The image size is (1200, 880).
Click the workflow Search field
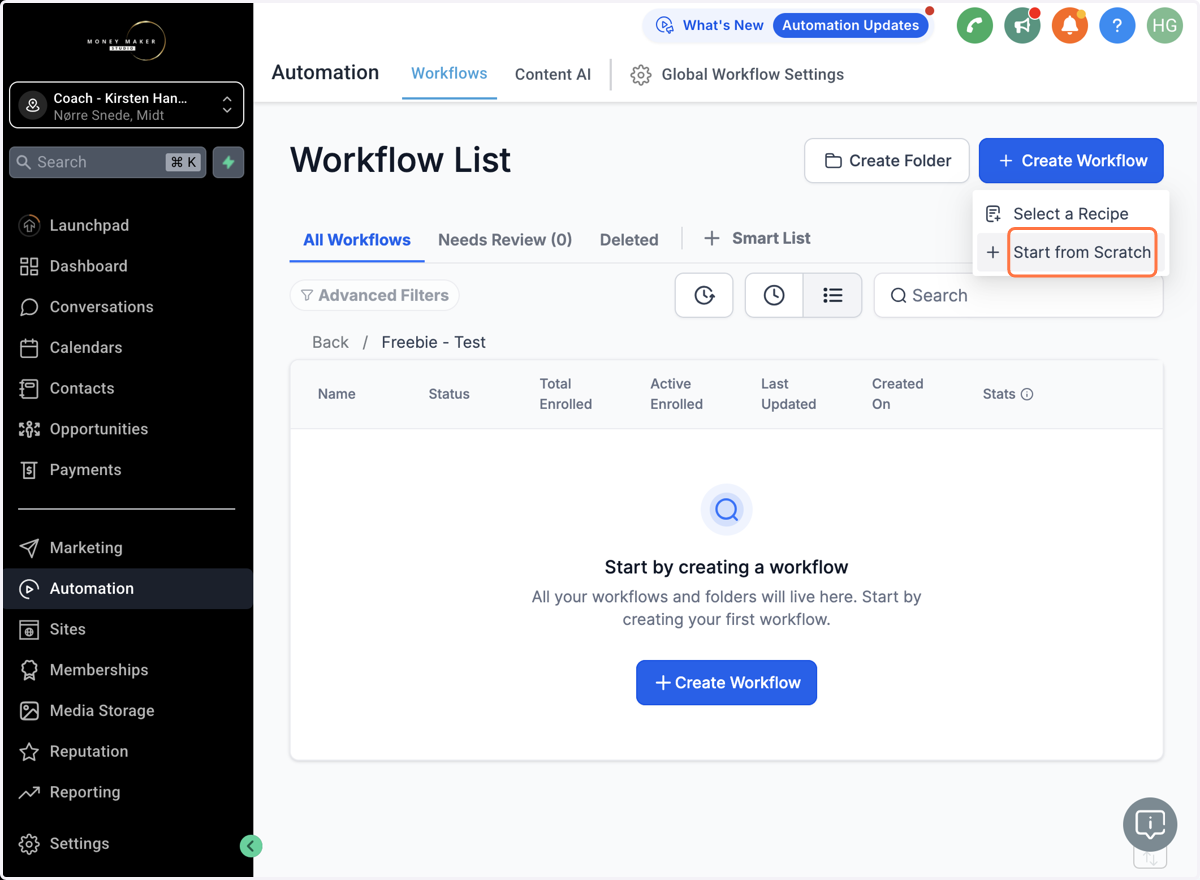point(1019,295)
